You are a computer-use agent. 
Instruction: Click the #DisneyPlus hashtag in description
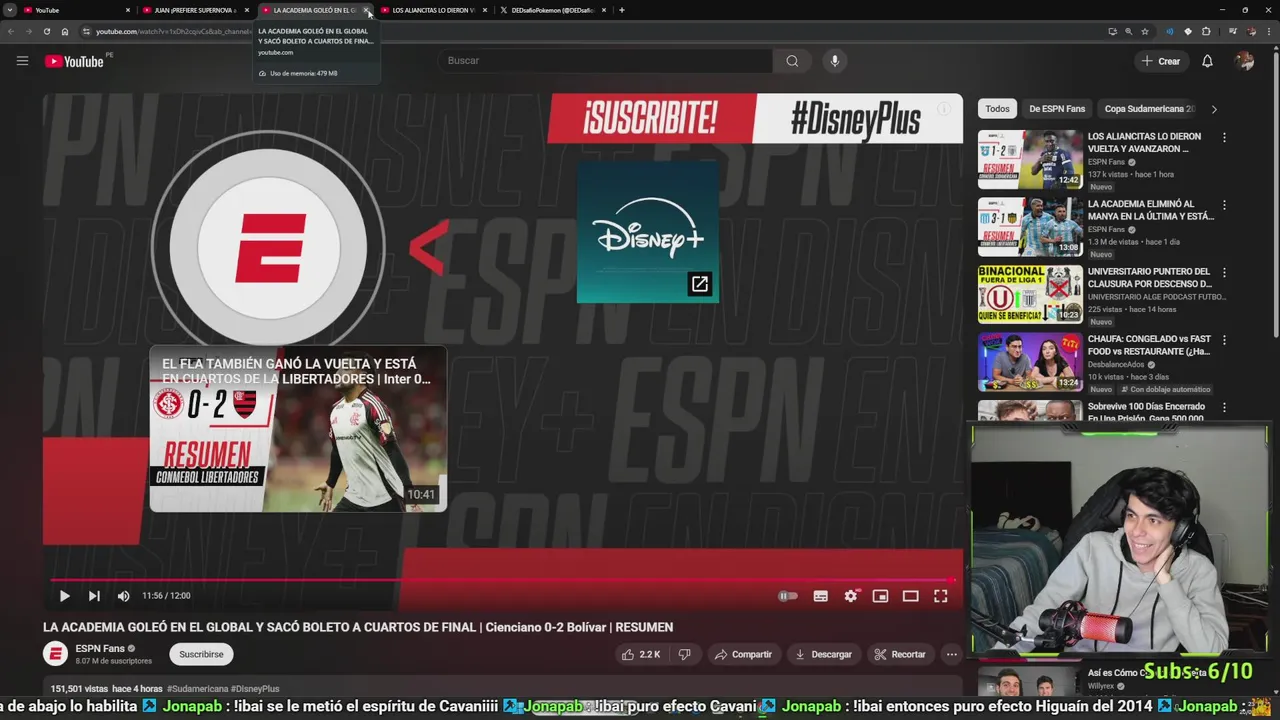pyautogui.click(x=255, y=689)
